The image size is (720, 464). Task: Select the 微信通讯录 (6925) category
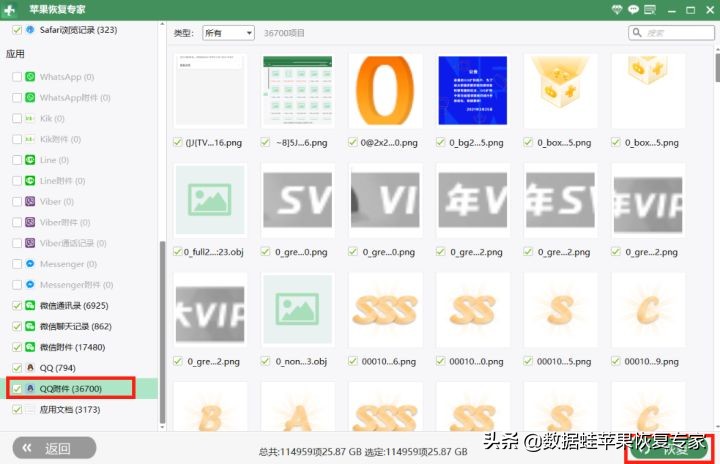tap(73, 306)
